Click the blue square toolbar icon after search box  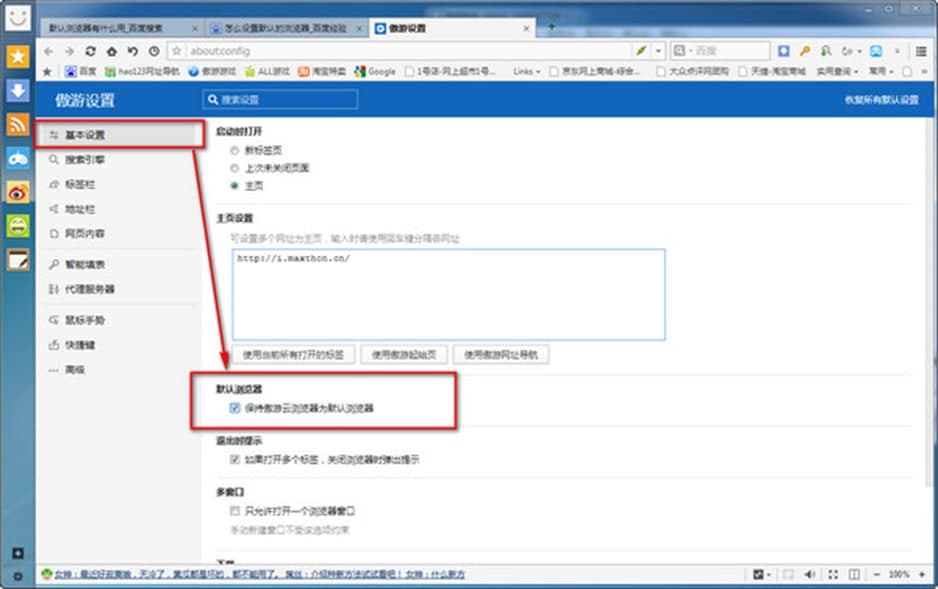(784, 51)
